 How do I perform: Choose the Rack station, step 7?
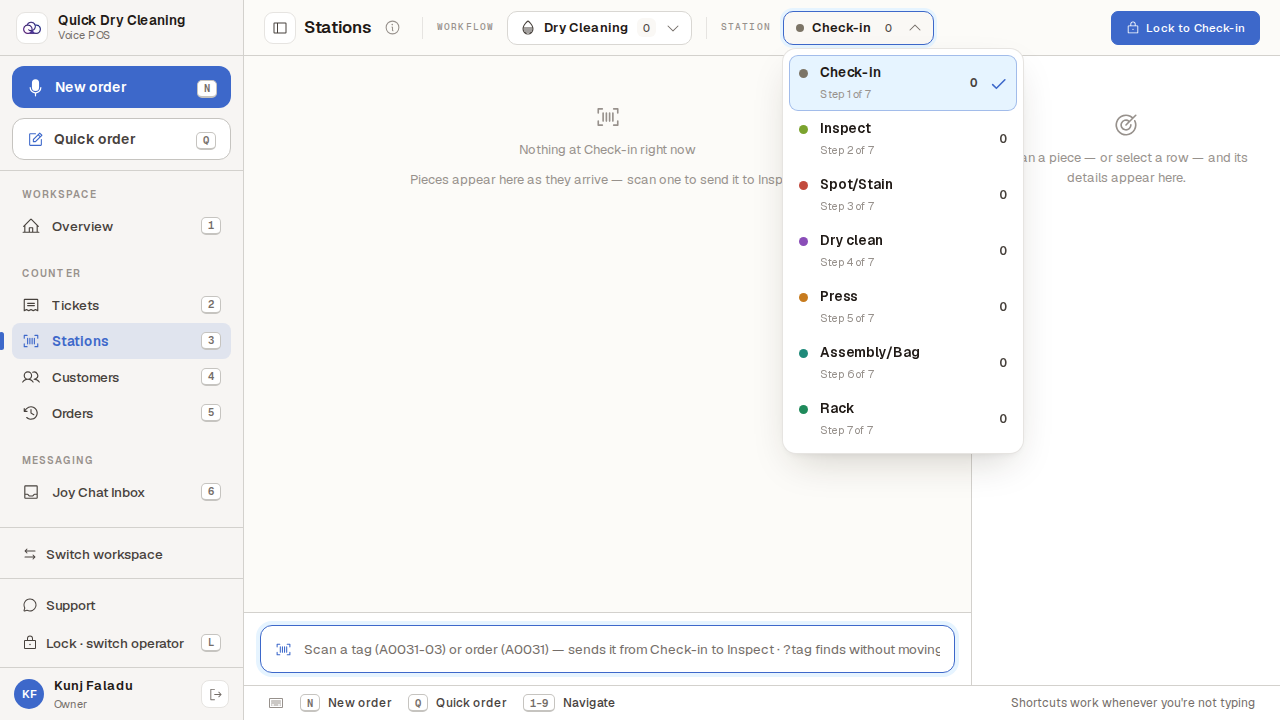(x=903, y=419)
